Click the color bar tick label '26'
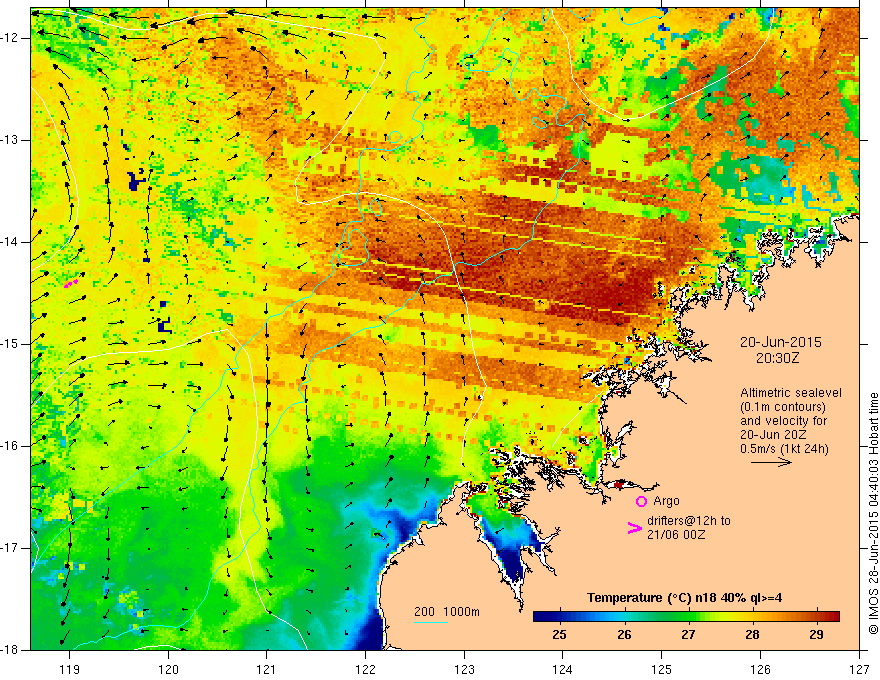This screenshot has height=680, width=880. 624,635
